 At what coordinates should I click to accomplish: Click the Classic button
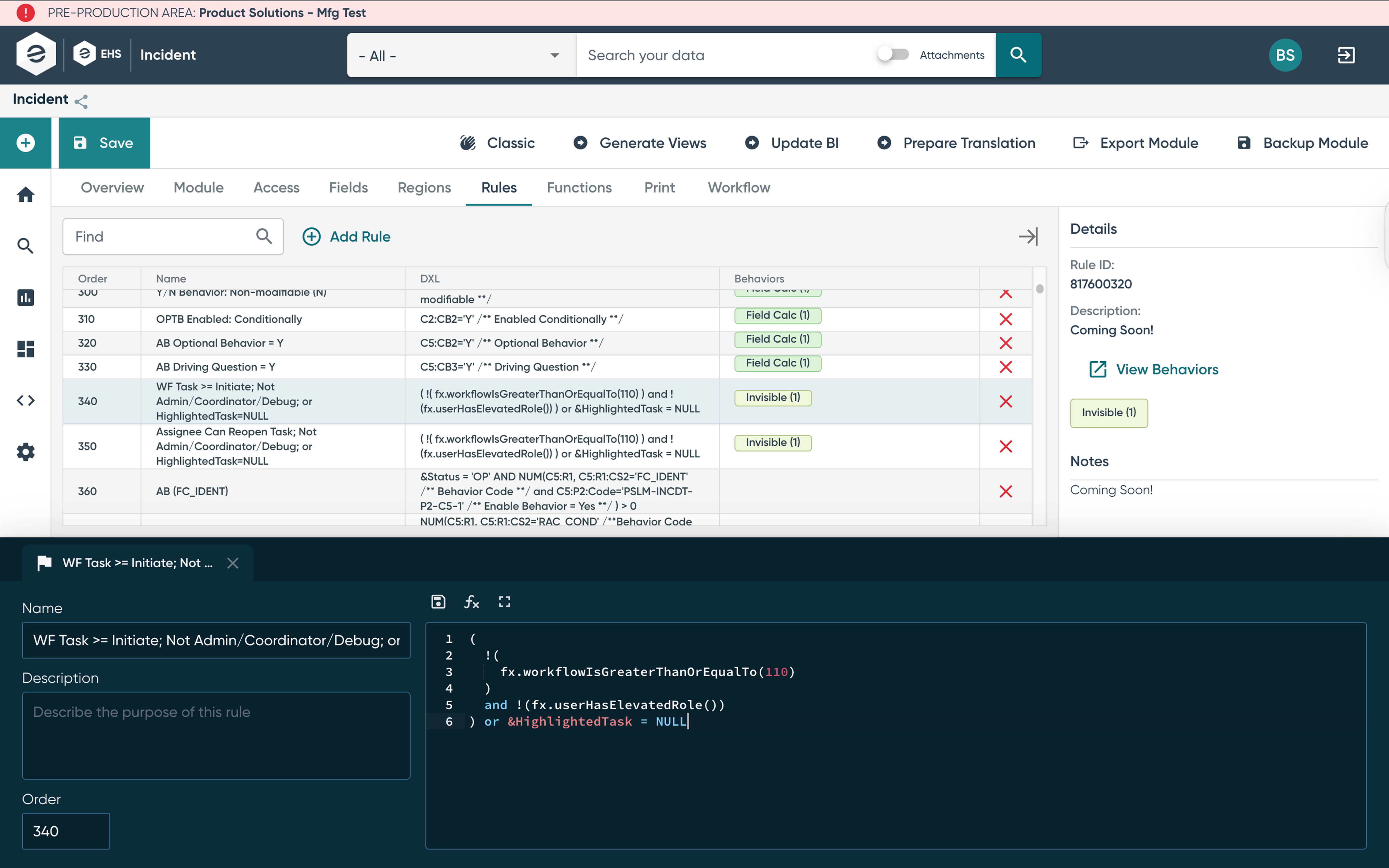pos(497,143)
